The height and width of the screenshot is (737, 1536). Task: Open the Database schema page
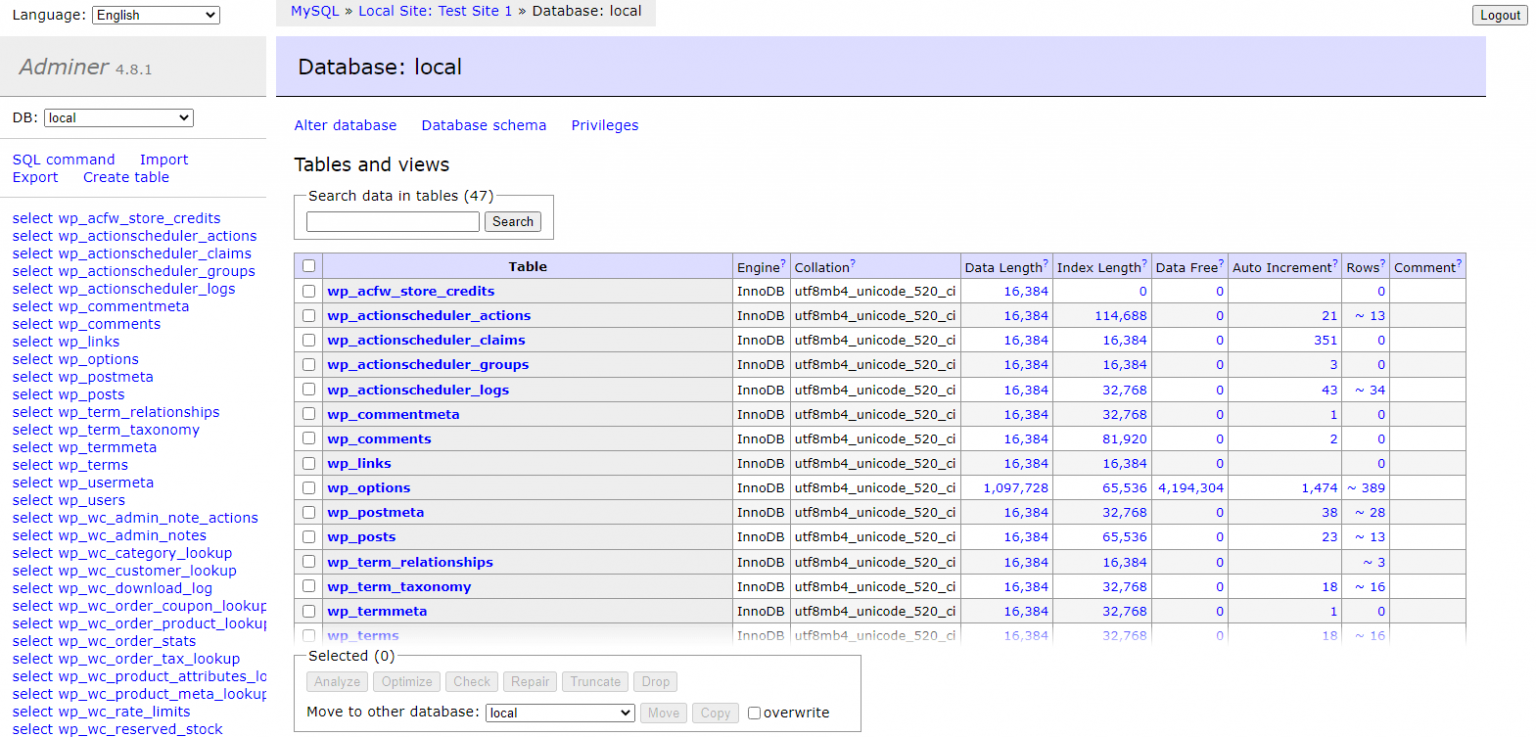pos(484,125)
